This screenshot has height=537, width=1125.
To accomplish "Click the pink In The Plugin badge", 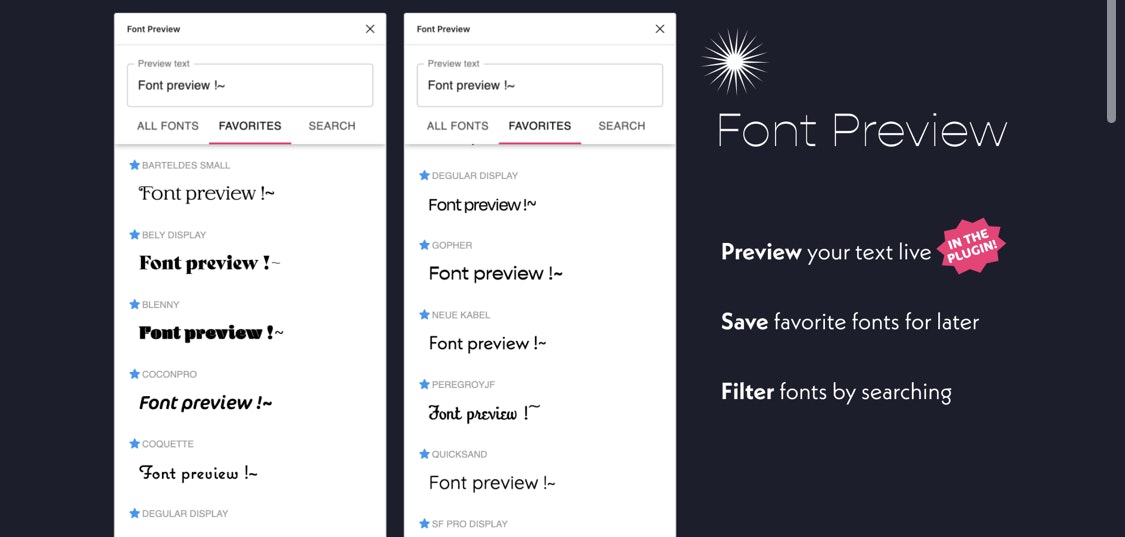I will [971, 246].
